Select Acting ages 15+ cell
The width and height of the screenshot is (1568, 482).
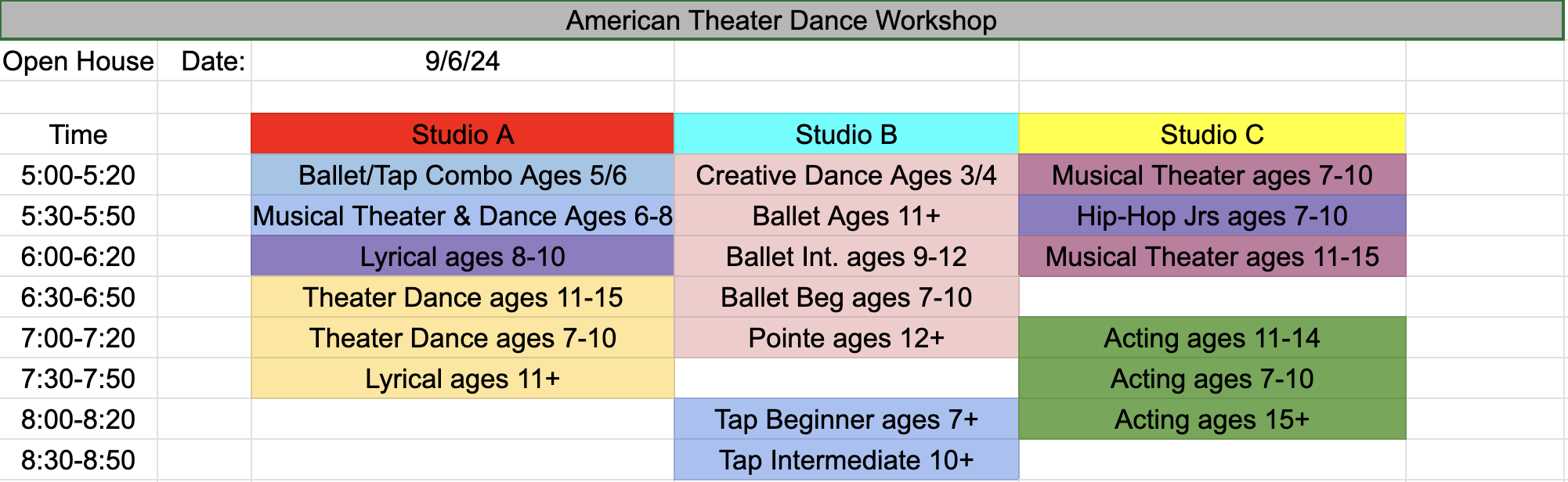tap(1212, 419)
